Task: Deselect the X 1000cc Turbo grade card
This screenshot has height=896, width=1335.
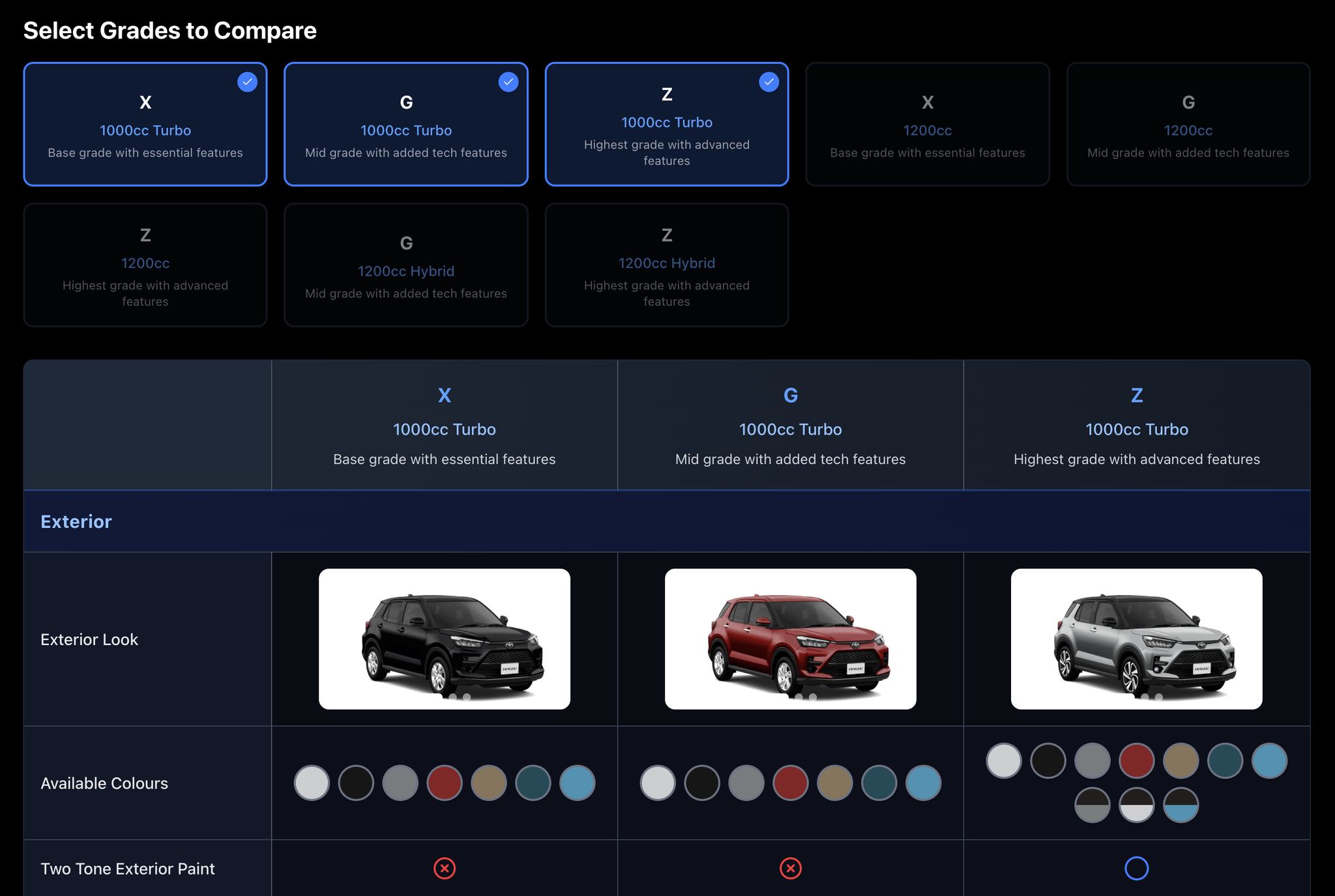Action: (x=145, y=124)
